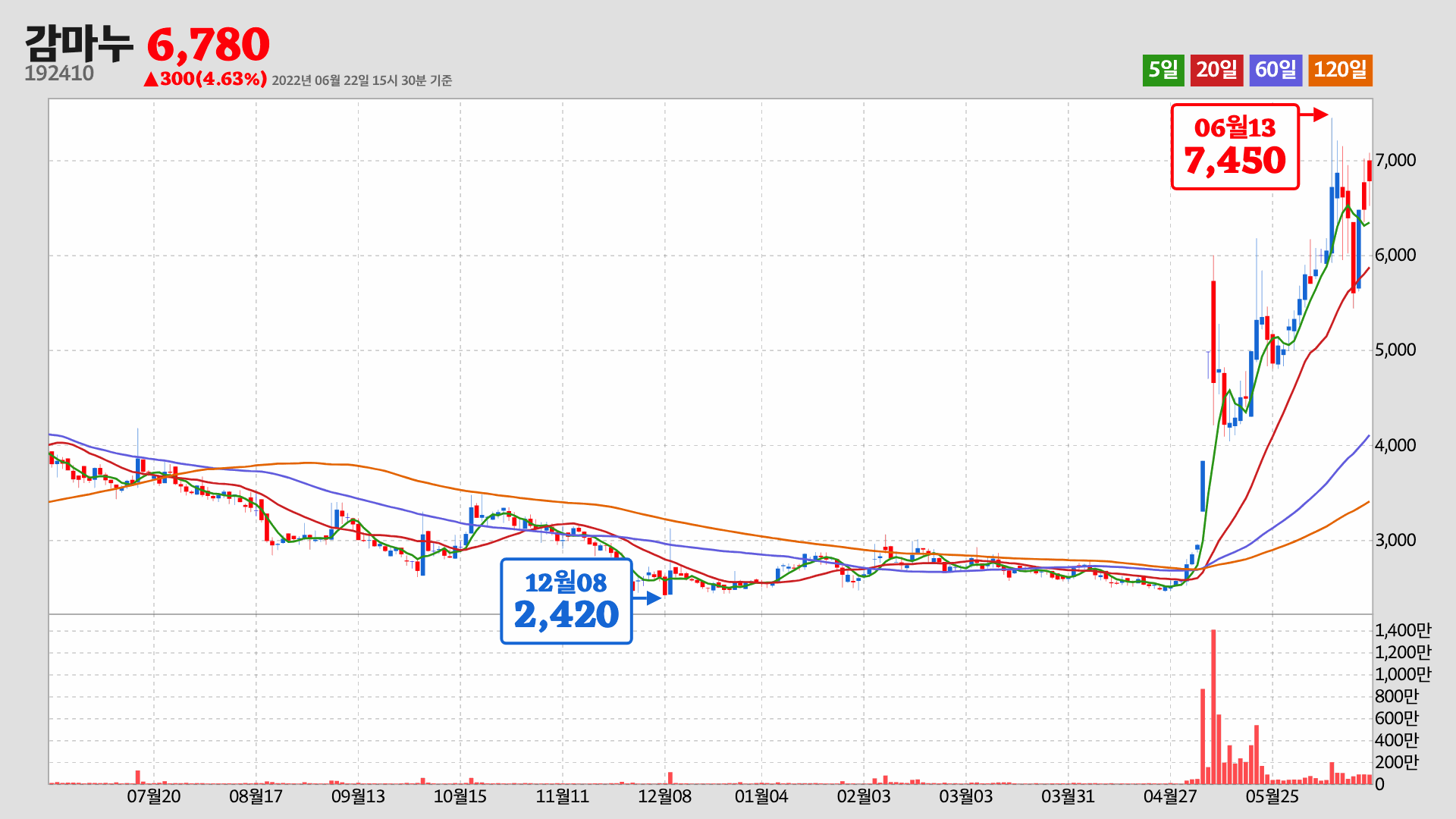Click the 07월20 date axis label
Screen dimensions: 1456x819
(153, 796)
